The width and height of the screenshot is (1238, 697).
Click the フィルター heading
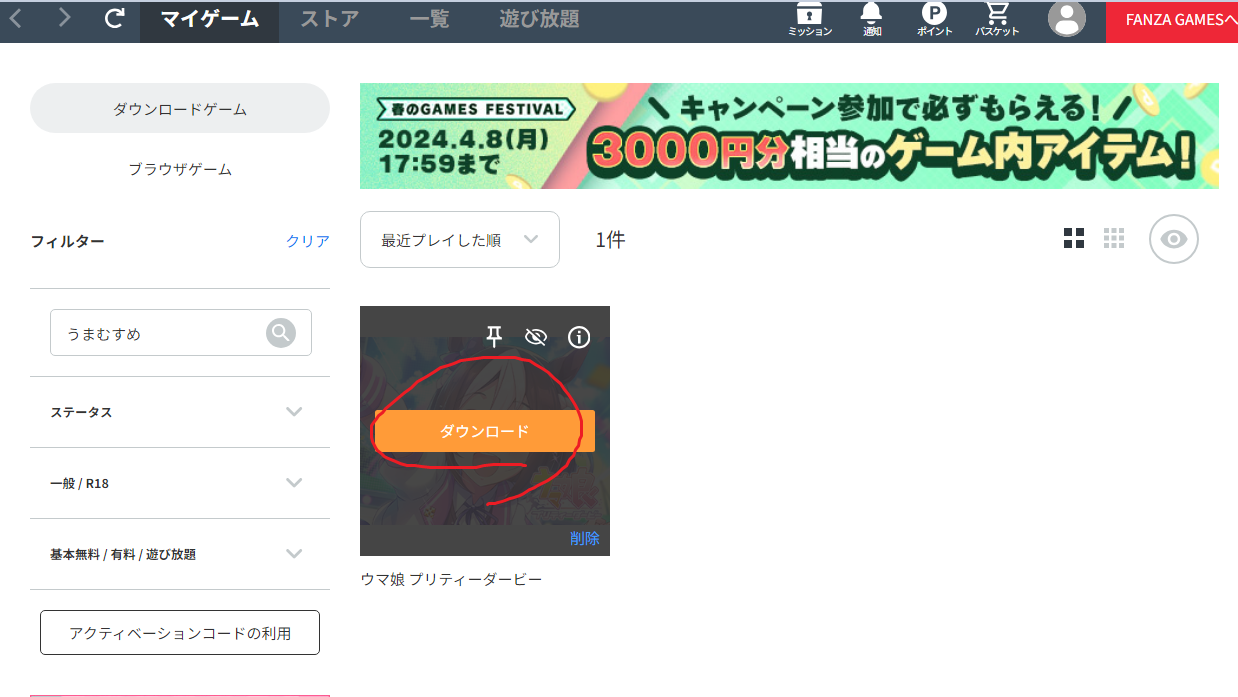pos(67,241)
